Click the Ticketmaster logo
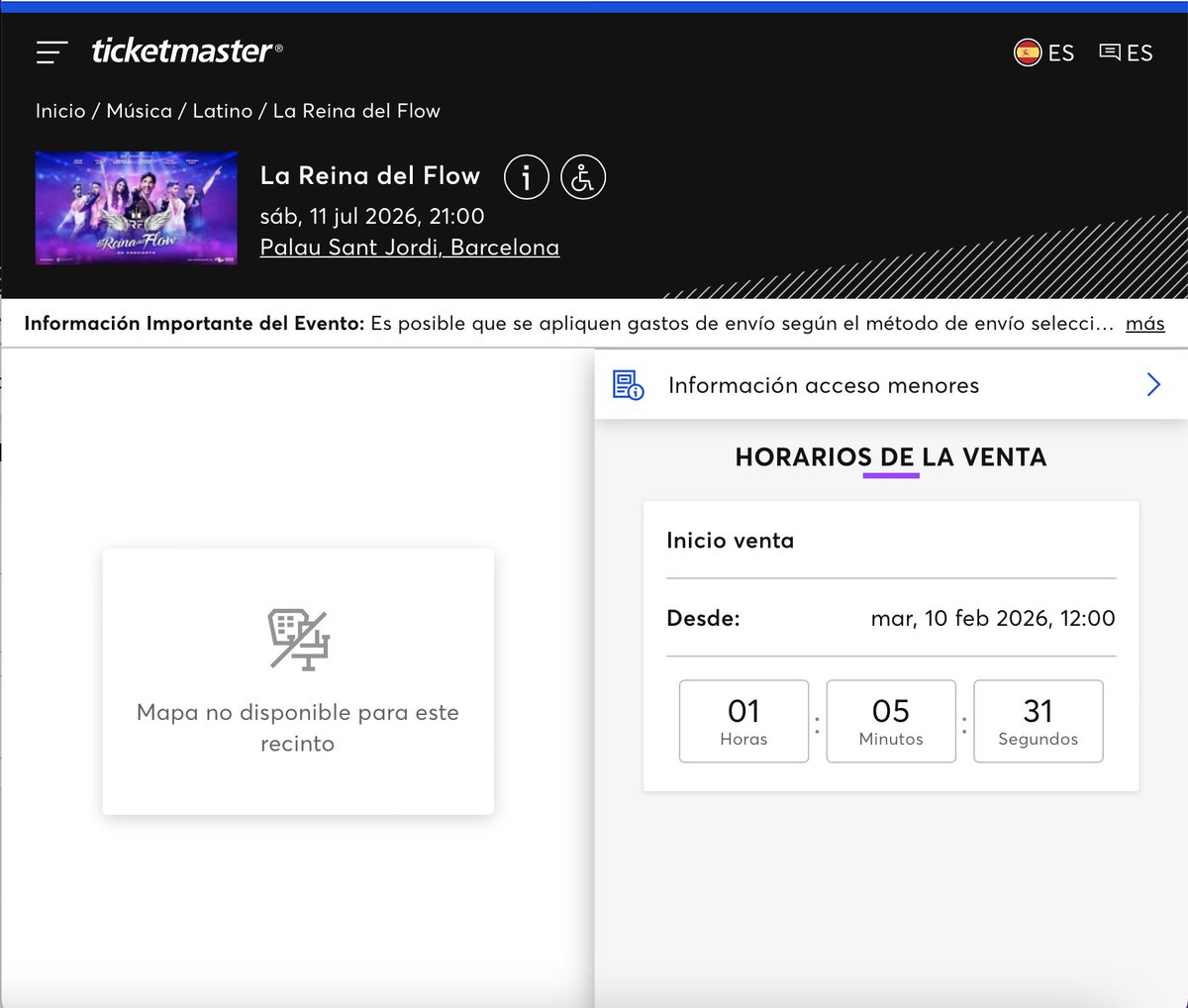Viewport: 1188px width, 1008px height. [184, 51]
